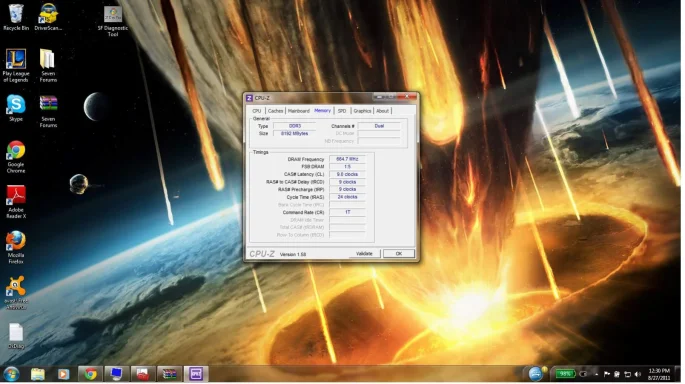
Task: Open the taskbar clock and date
Action: coord(659,374)
